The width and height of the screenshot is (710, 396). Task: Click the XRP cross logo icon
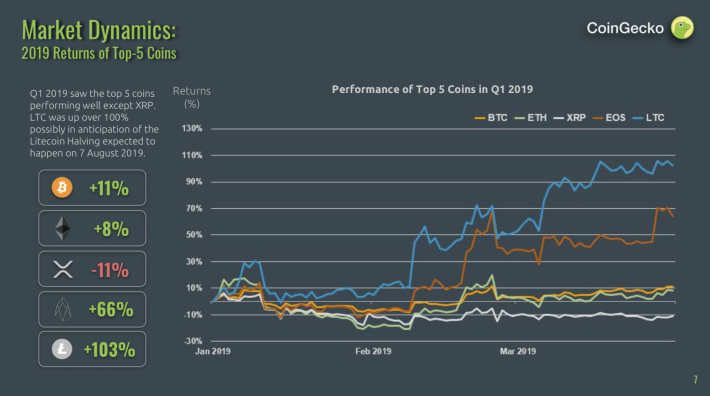(63, 269)
